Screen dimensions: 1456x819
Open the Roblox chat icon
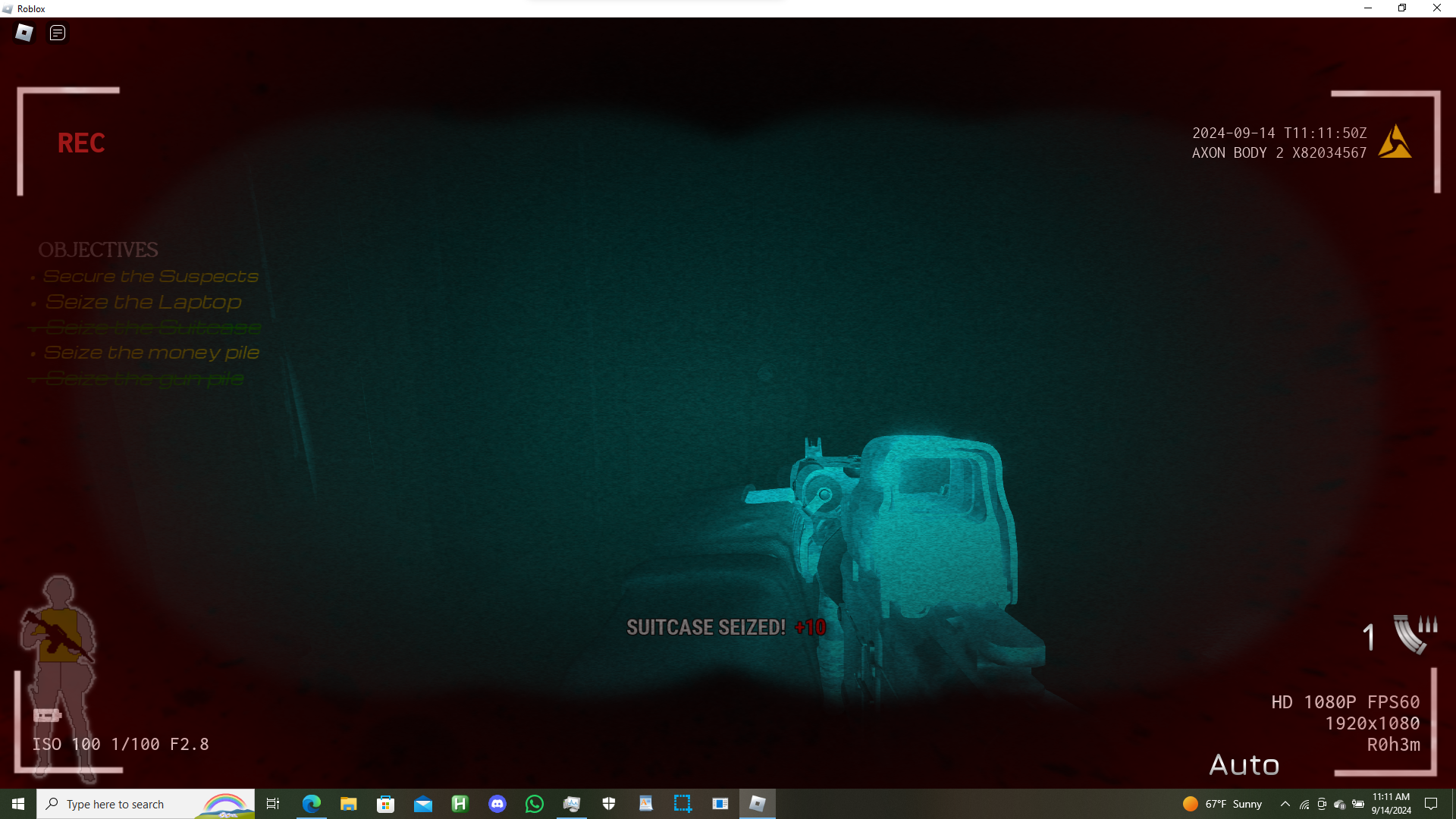point(58,33)
